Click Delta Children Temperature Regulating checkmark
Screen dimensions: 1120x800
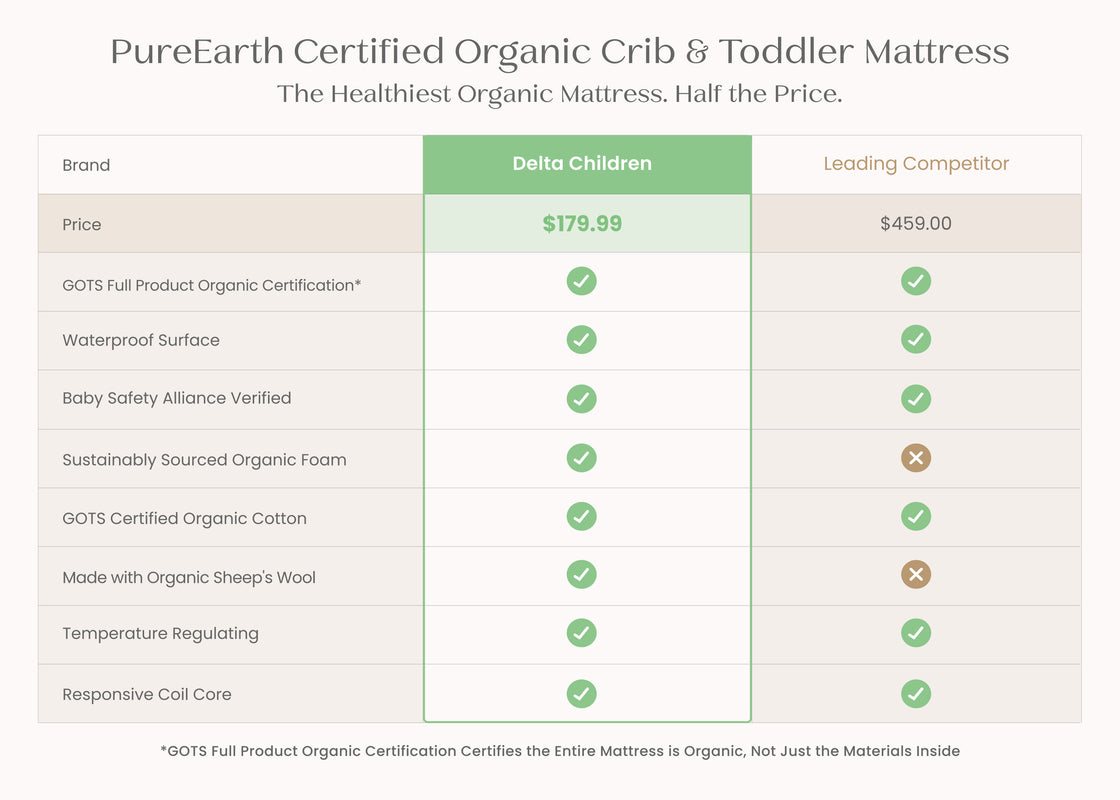coord(581,633)
